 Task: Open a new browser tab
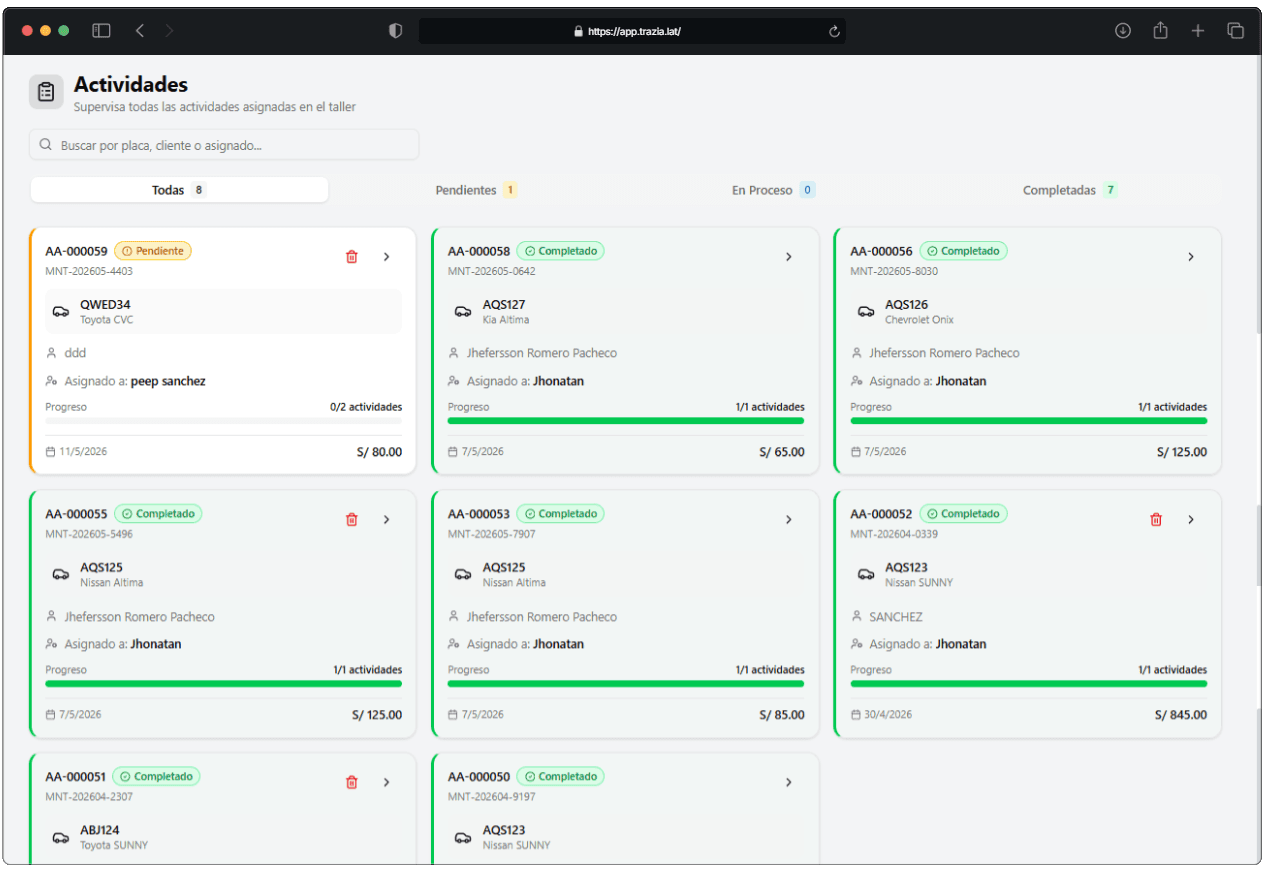coord(1198,31)
